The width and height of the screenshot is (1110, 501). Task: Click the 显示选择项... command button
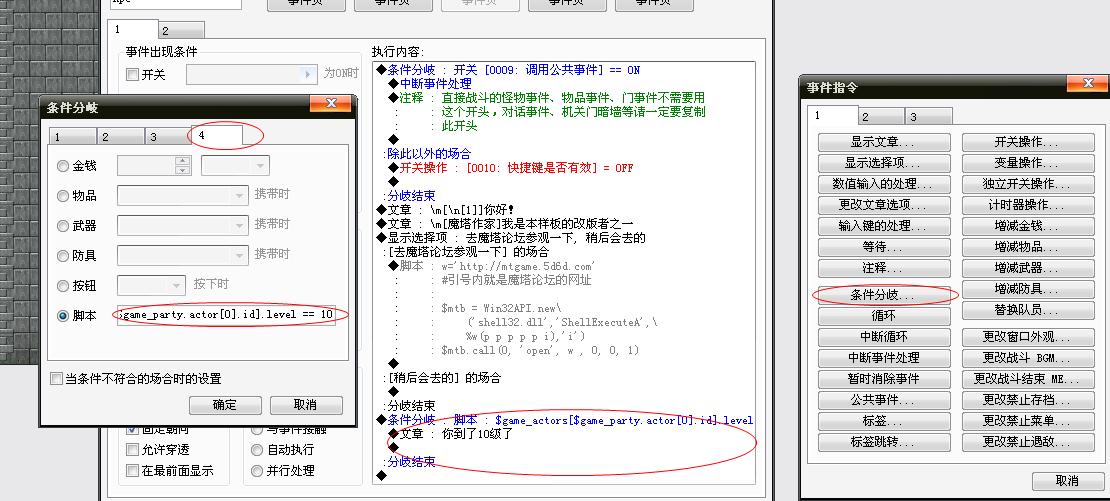click(884, 163)
